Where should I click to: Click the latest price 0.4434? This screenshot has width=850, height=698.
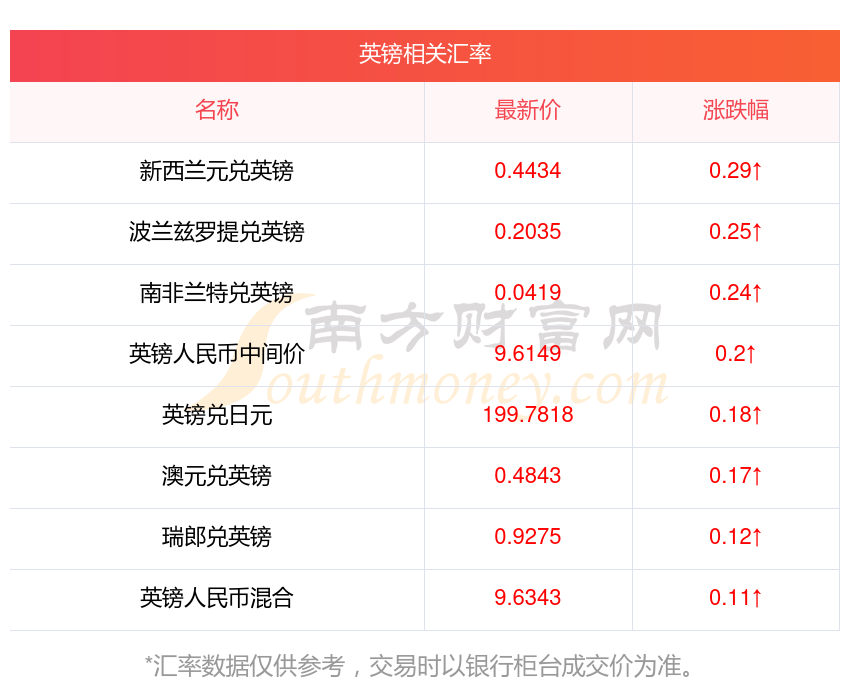(527, 171)
